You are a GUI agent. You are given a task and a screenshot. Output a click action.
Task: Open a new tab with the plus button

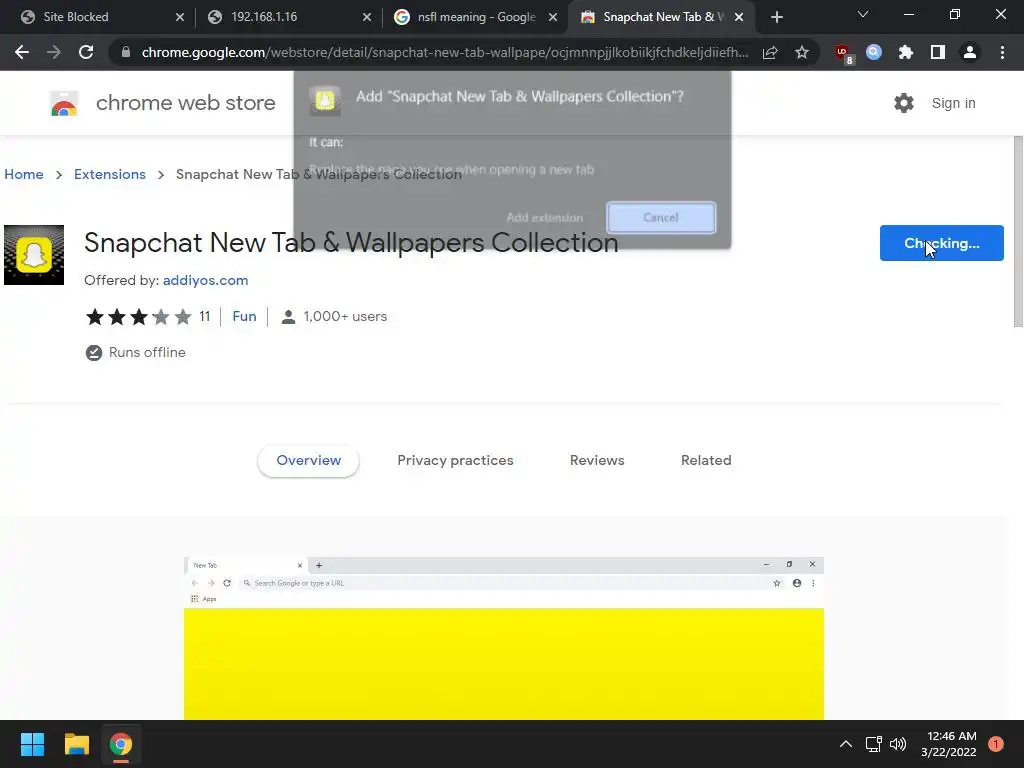click(x=776, y=18)
